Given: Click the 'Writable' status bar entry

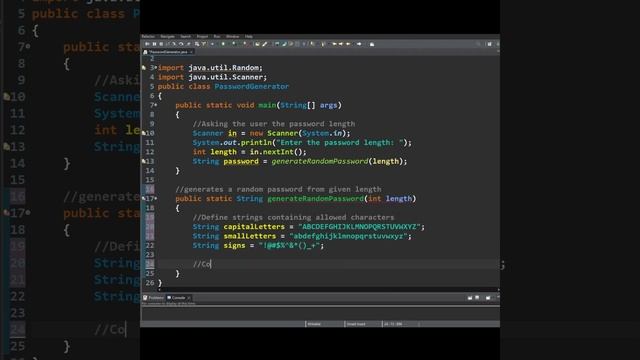Looking at the screenshot, I should (314, 324).
